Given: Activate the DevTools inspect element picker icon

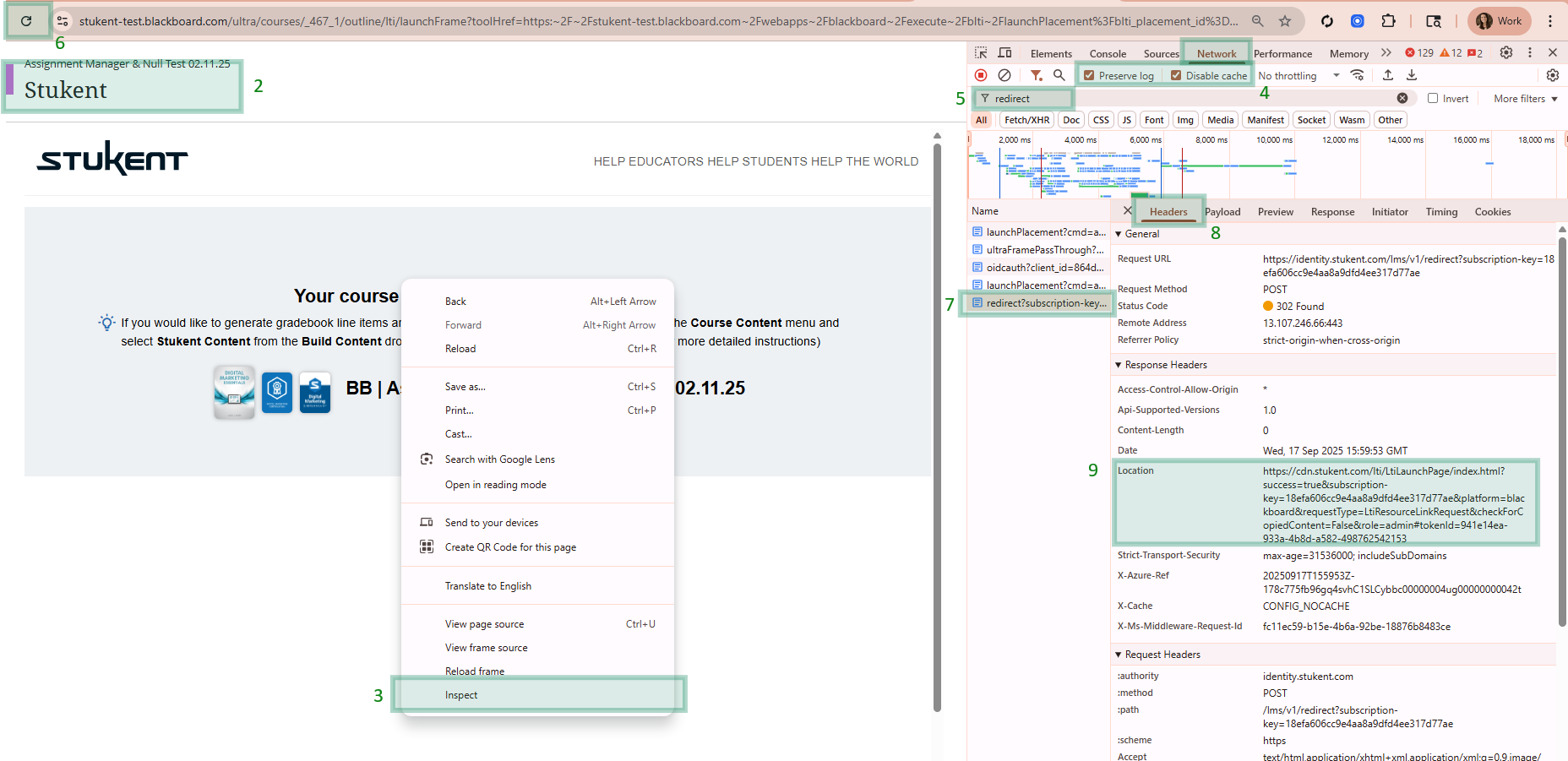Looking at the screenshot, I should pos(981,53).
